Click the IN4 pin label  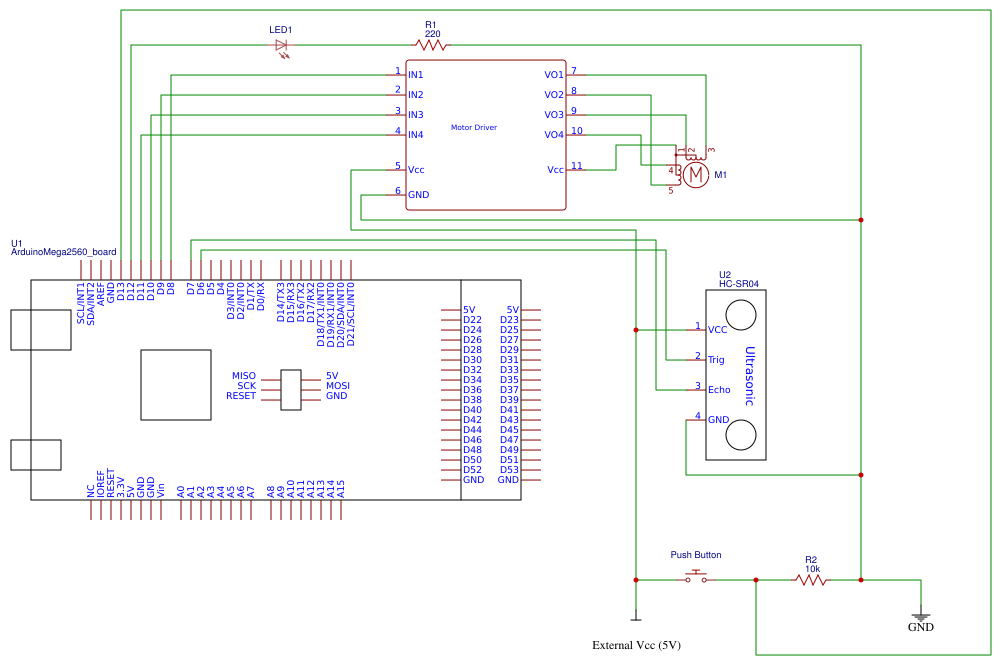point(416,135)
